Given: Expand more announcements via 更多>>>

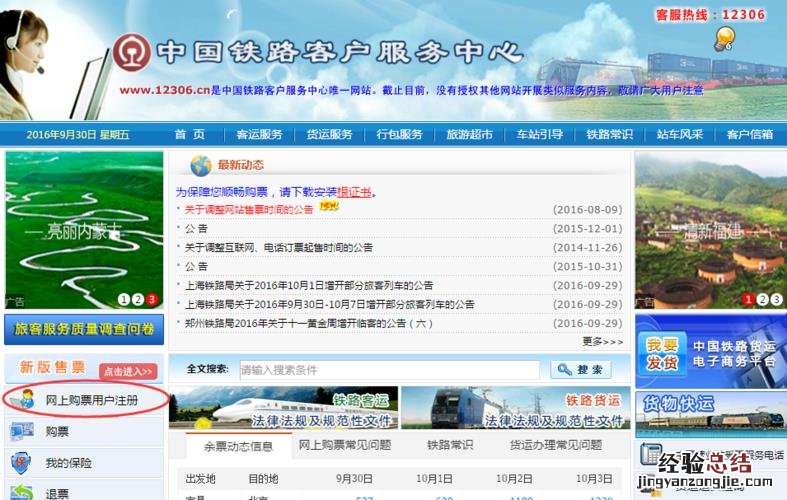Looking at the screenshot, I should pyautogui.click(x=602, y=341).
